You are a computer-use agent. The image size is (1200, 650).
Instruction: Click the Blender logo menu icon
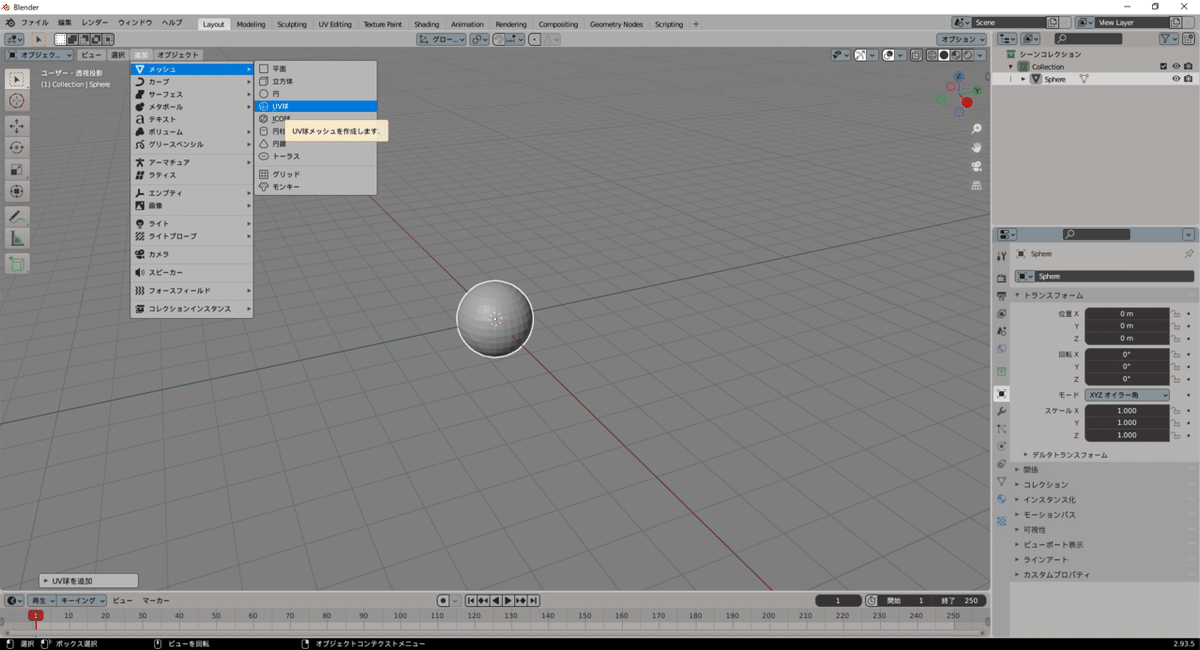coord(9,23)
